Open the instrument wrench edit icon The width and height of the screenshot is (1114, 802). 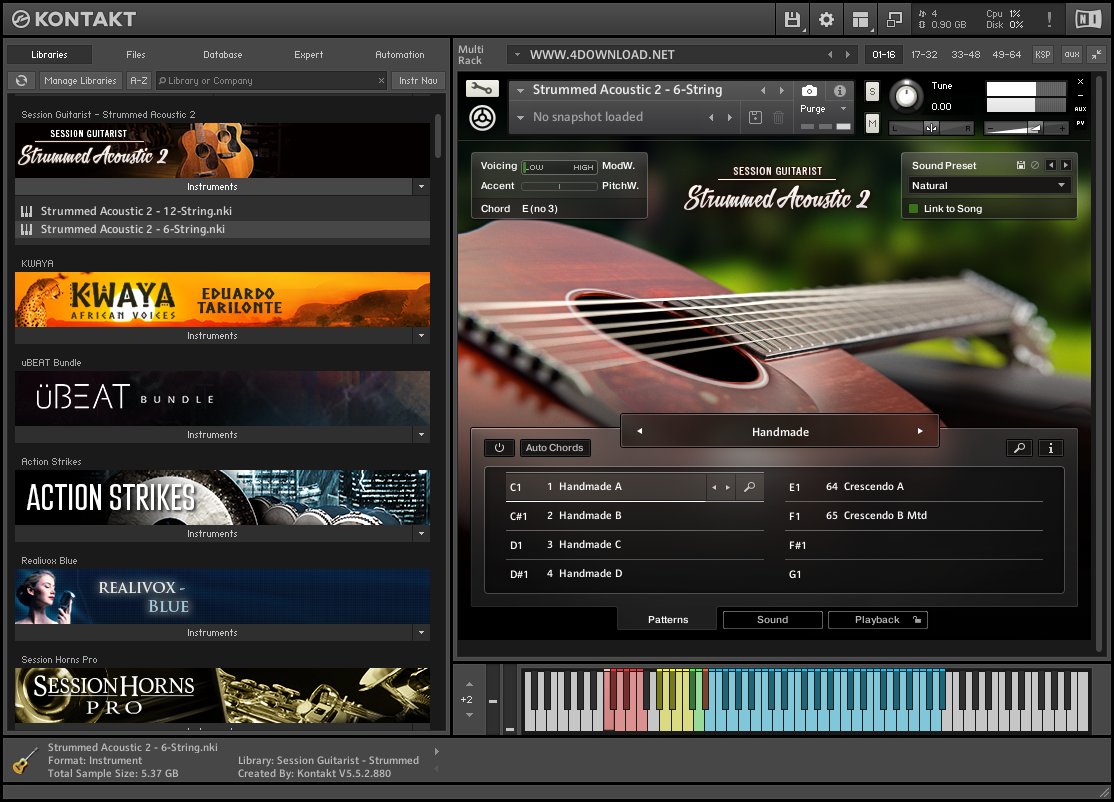(482, 89)
